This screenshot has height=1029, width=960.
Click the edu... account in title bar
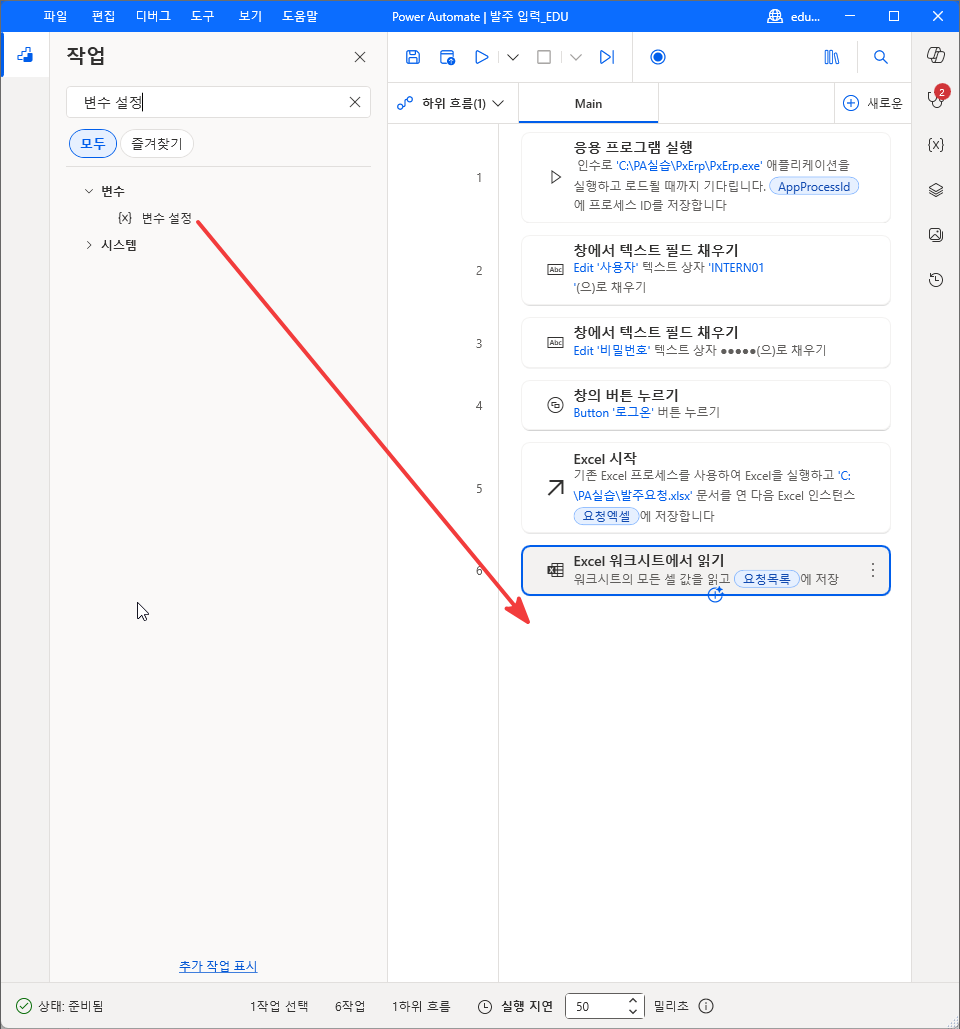click(794, 16)
